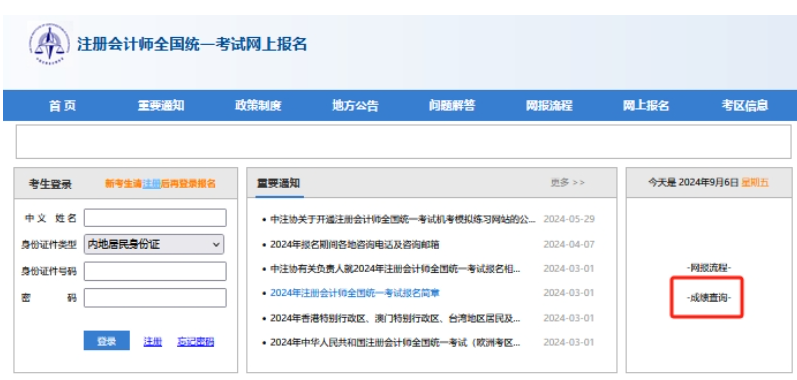
Task: Click the date 2024-04-07
Action: click(569, 245)
